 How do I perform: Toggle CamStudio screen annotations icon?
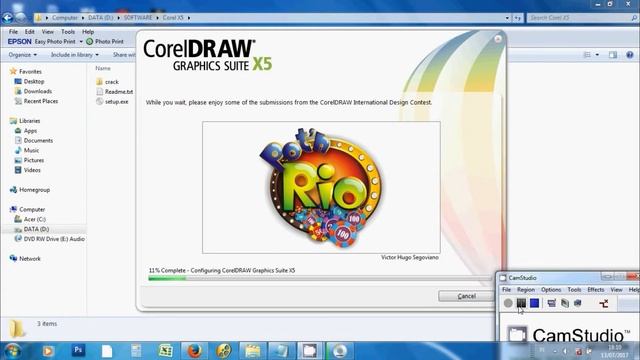[551, 303]
